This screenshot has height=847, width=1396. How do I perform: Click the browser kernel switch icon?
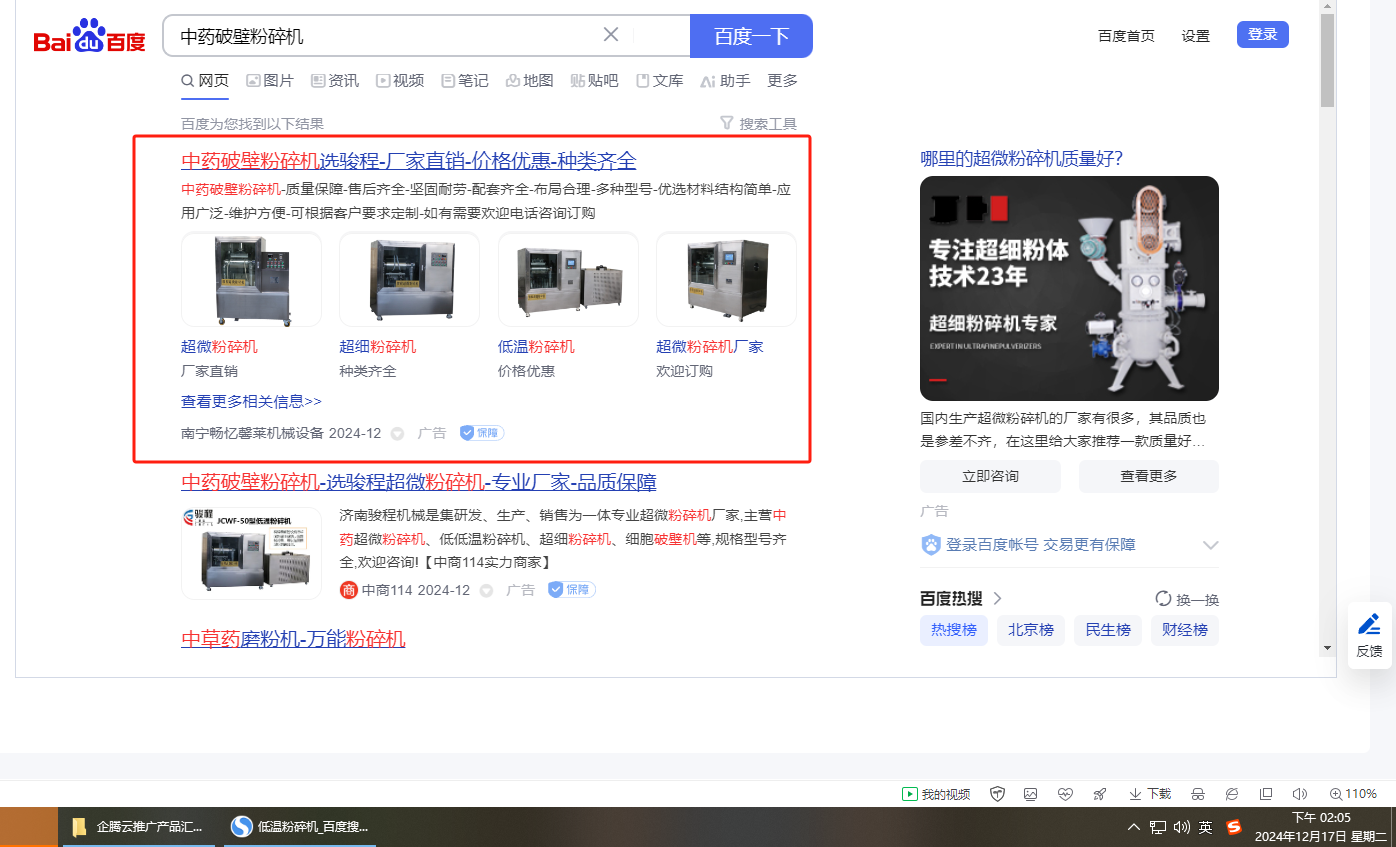pos(1232,794)
